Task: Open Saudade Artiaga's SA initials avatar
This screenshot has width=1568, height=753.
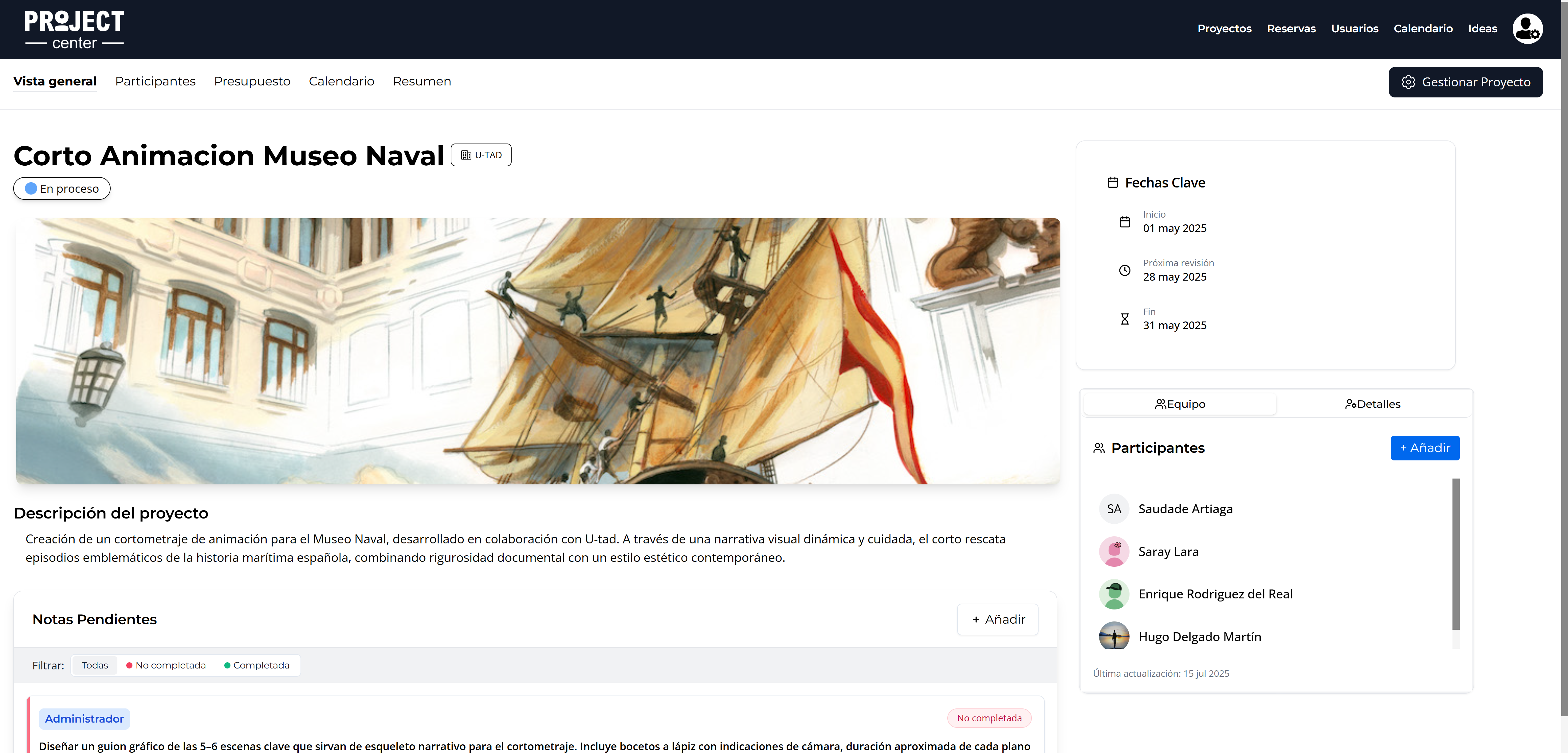Action: pyautogui.click(x=1114, y=509)
